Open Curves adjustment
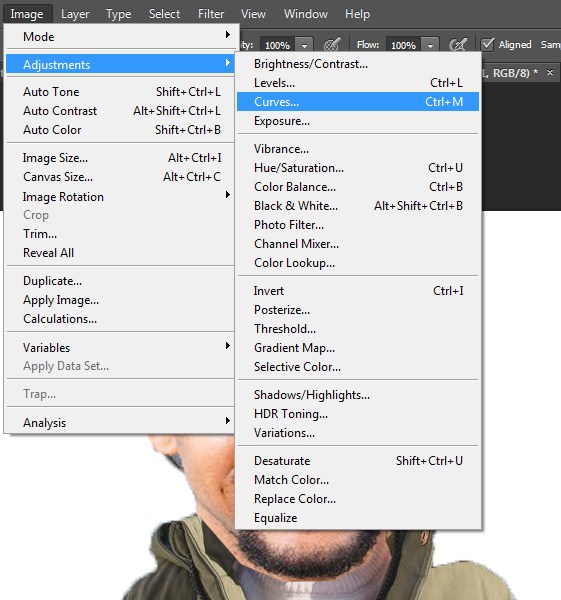The width and height of the screenshot is (561, 600). (x=358, y=102)
